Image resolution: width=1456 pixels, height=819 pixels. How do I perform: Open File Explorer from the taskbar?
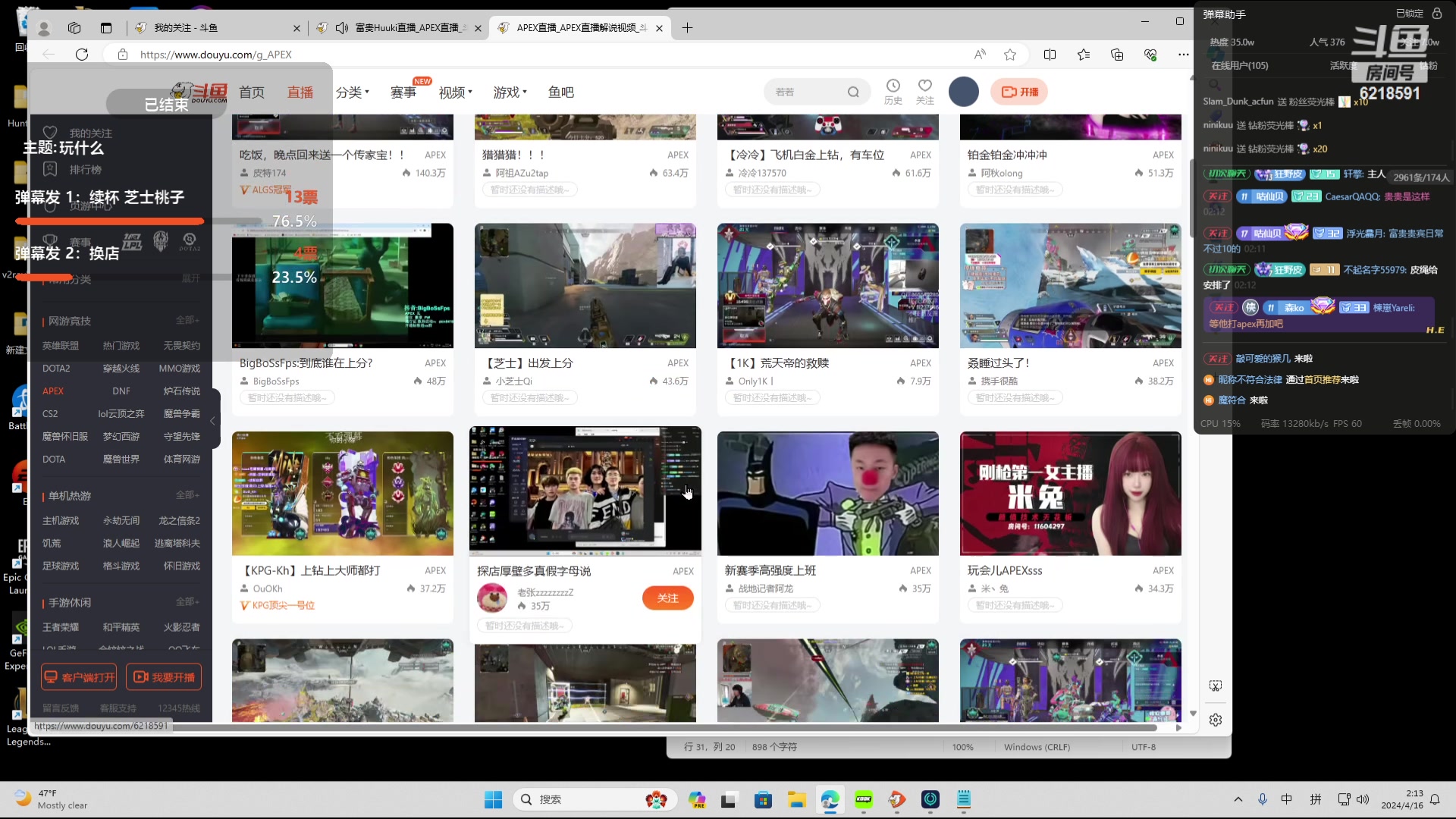[796, 799]
